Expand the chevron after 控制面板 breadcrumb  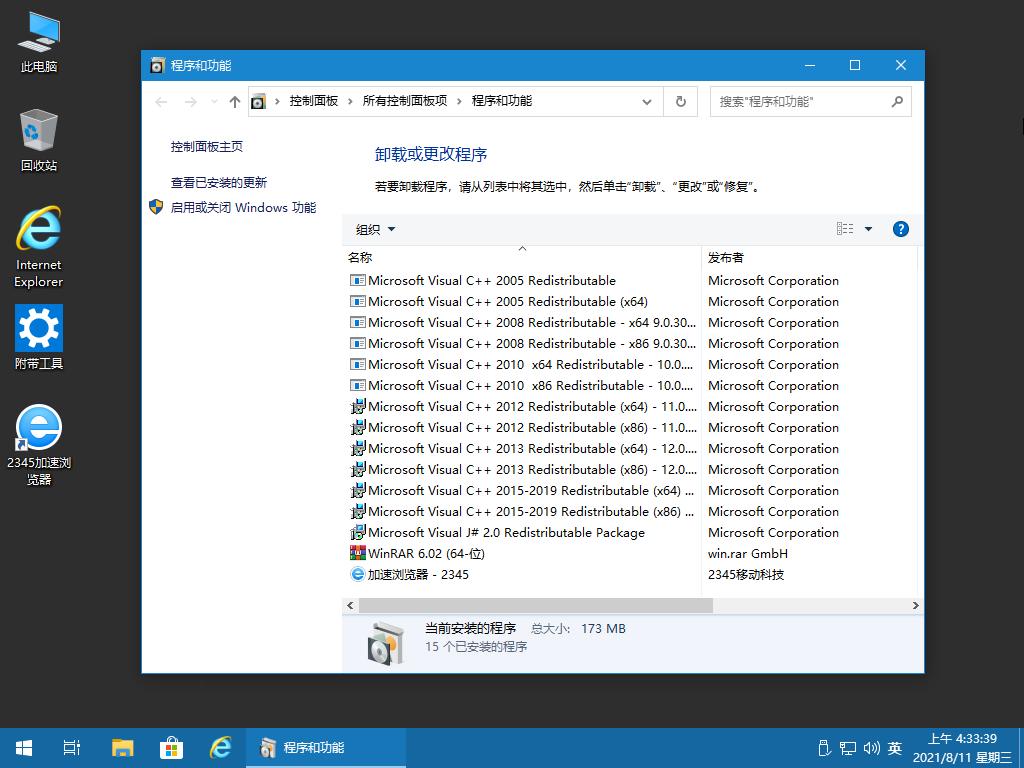[350, 102]
